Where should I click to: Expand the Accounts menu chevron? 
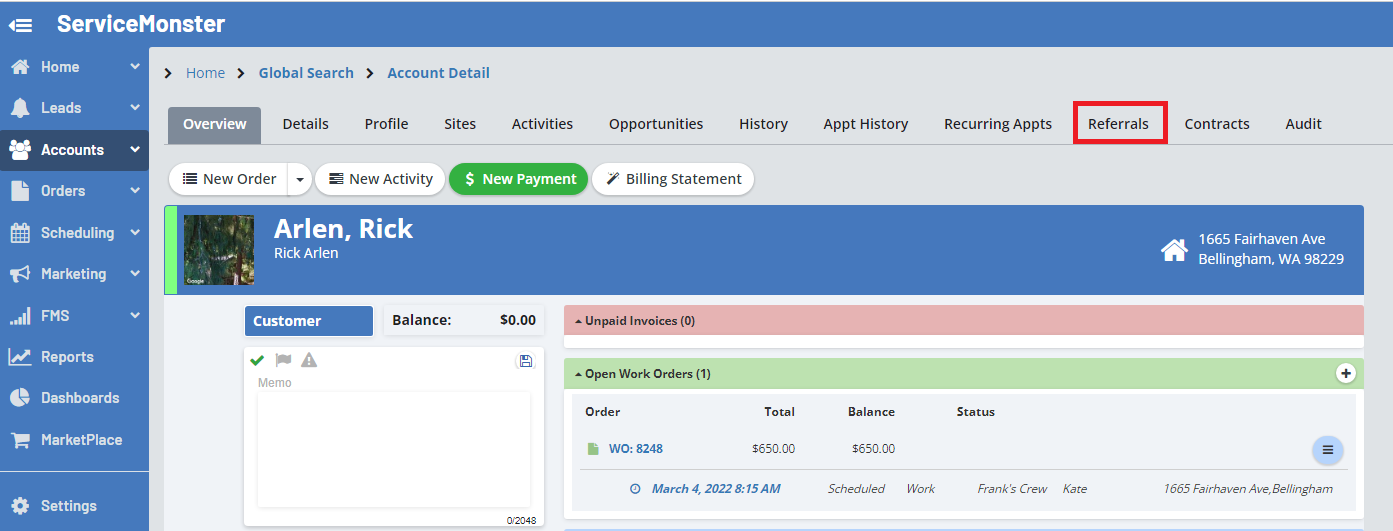[135, 150]
